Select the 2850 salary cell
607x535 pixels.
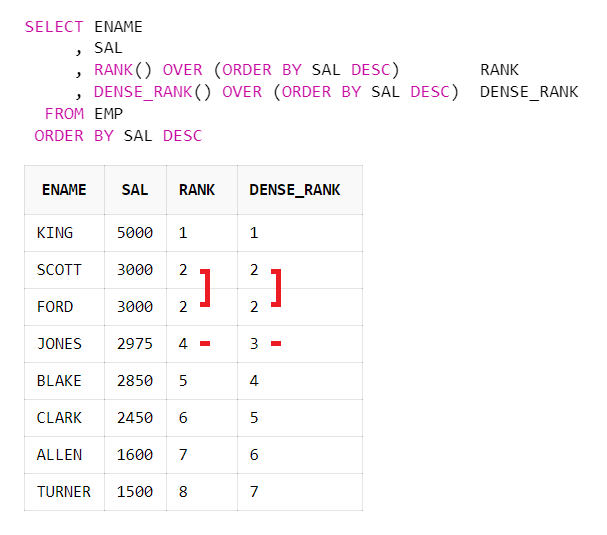(x=135, y=381)
